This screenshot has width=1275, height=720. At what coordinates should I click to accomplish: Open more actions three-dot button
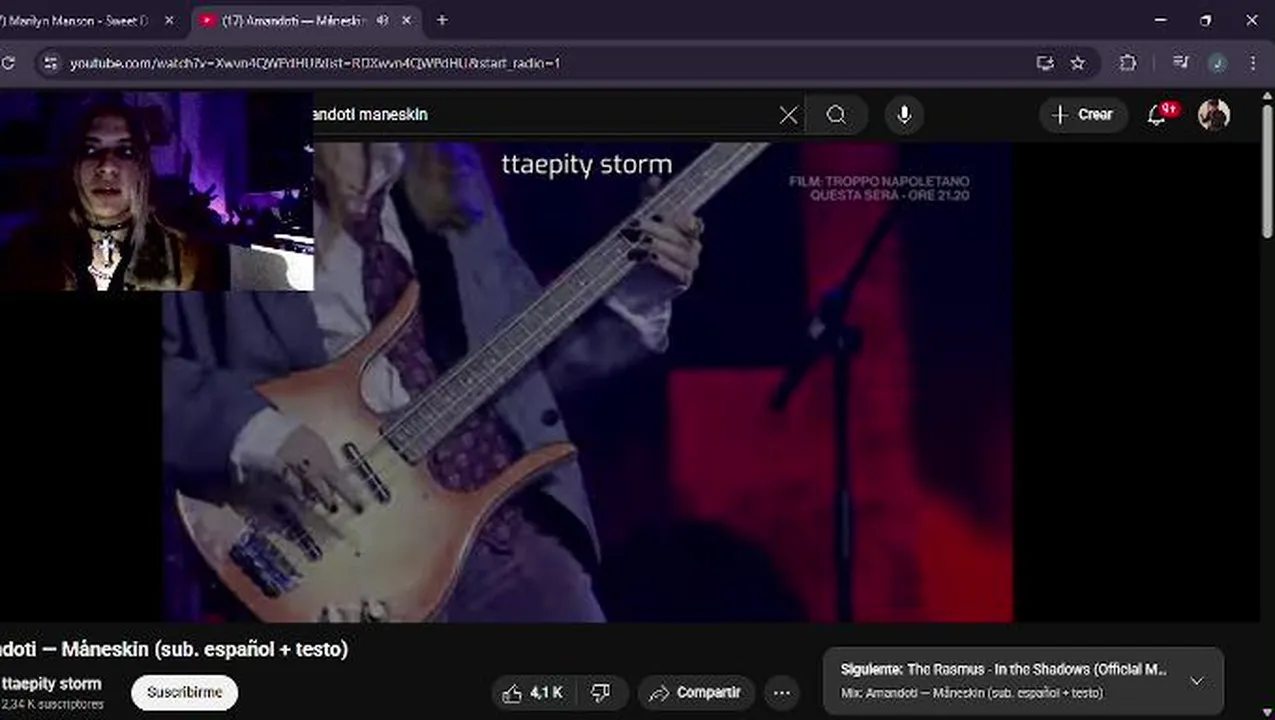[x=782, y=693]
